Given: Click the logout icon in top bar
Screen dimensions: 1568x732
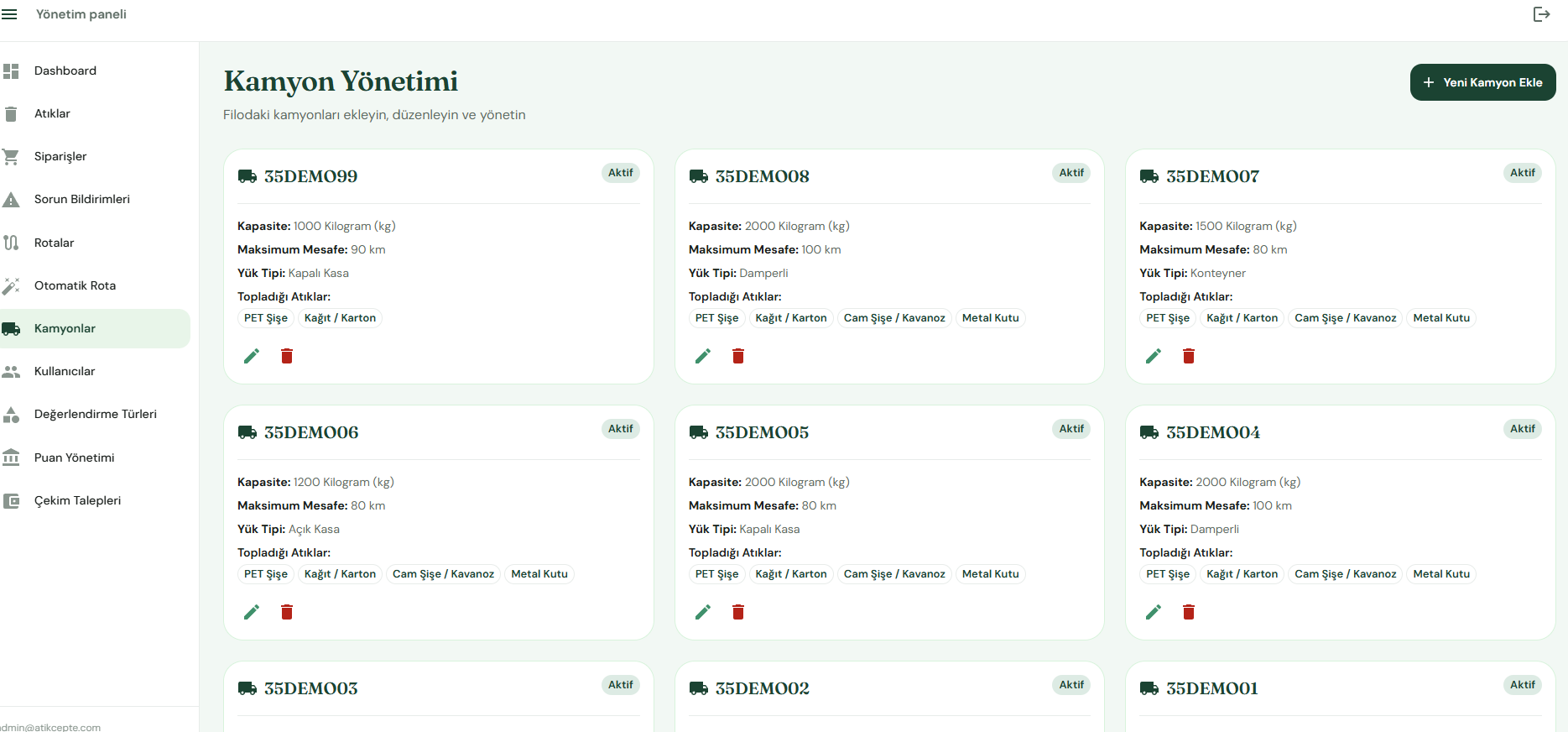Looking at the screenshot, I should coord(1541,14).
